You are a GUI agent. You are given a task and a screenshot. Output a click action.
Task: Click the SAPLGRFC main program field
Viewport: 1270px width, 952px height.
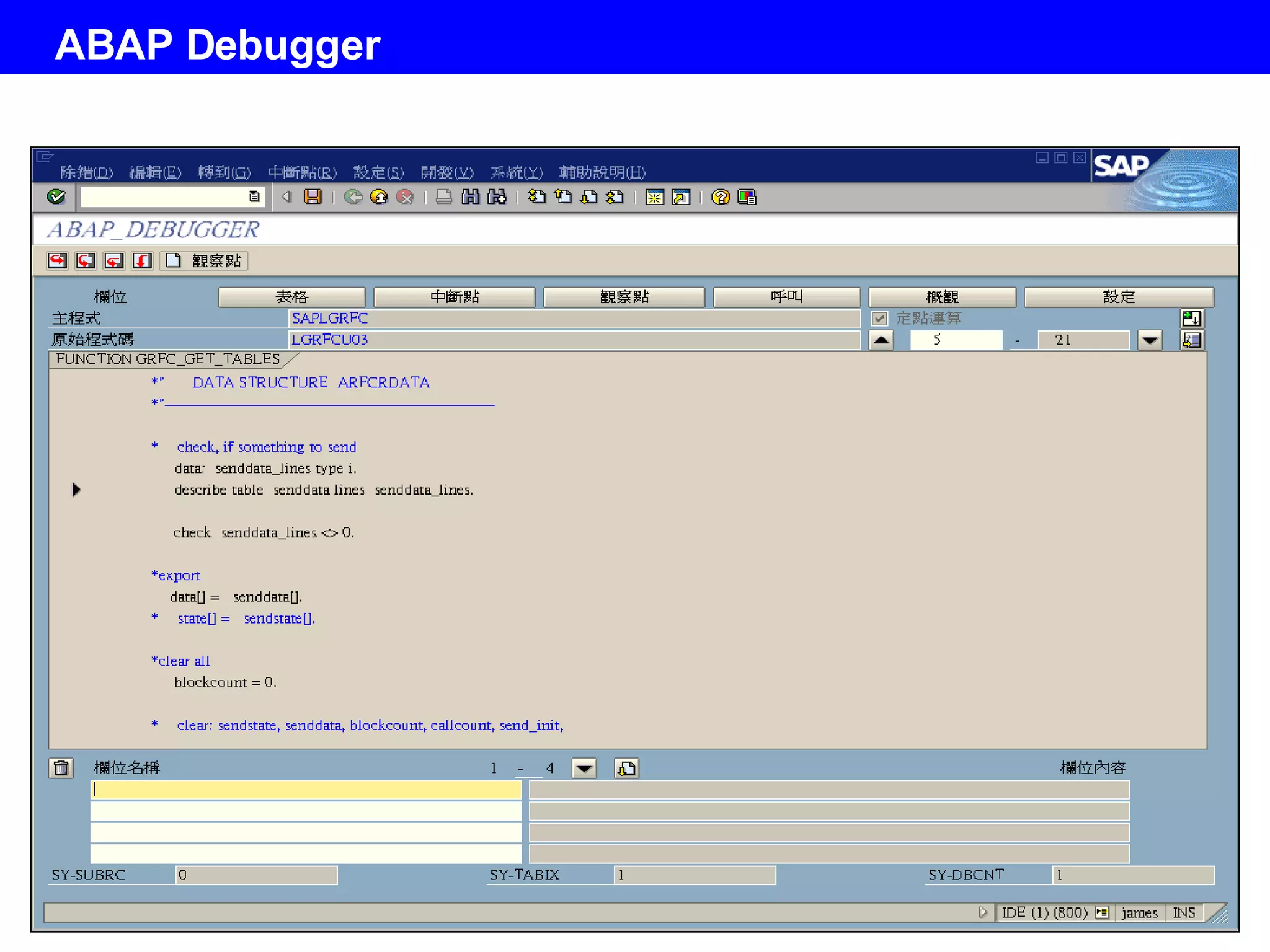[x=574, y=319]
